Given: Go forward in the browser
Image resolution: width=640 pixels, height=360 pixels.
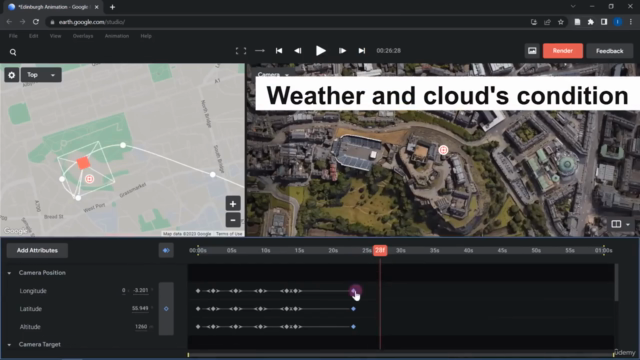Looking at the screenshot, I should pos(22,22).
